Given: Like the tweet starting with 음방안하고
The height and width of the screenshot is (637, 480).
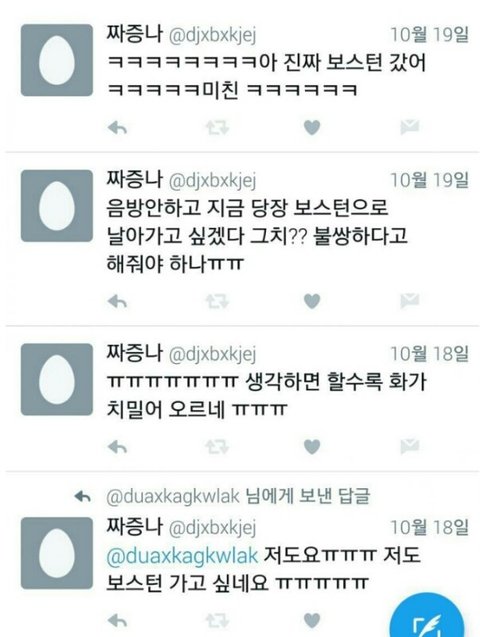Looking at the screenshot, I should [x=312, y=301].
